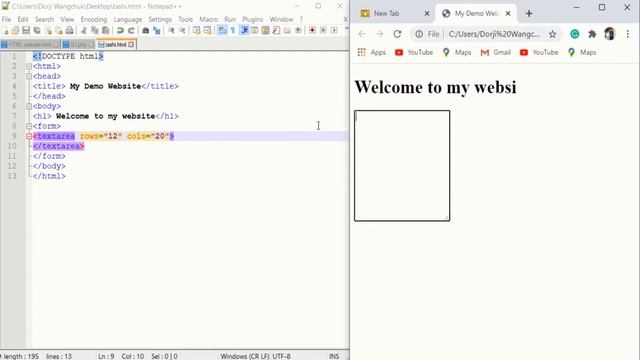The width and height of the screenshot is (640, 360).
Task: Open the Search menu
Action: (44, 20)
